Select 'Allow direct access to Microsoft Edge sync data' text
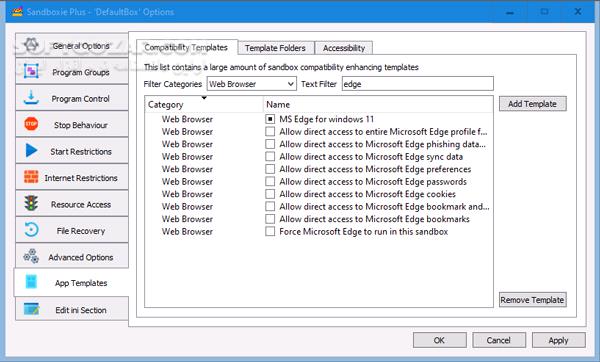Viewport: 600px width, 362px height. tap(371, 157)
